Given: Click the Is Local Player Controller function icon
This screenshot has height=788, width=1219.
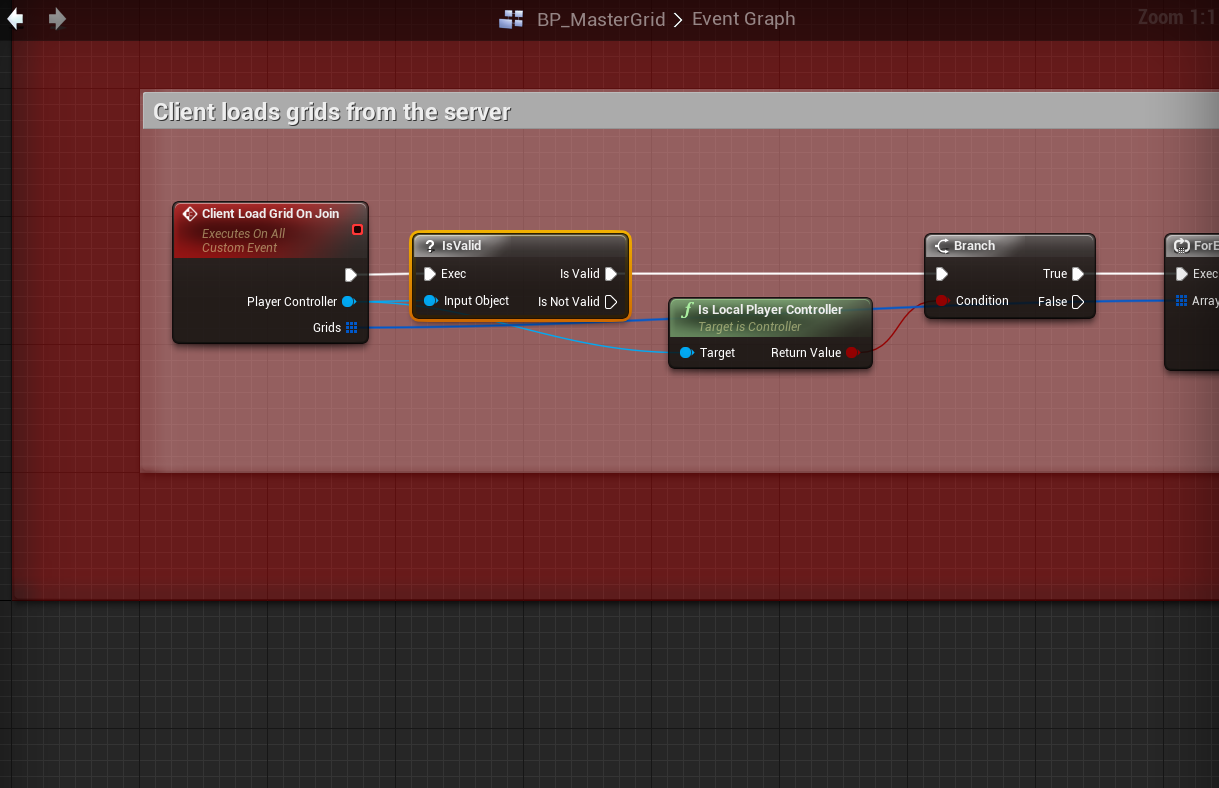Looking at the screenshot, I should click(x=686, y=310).
